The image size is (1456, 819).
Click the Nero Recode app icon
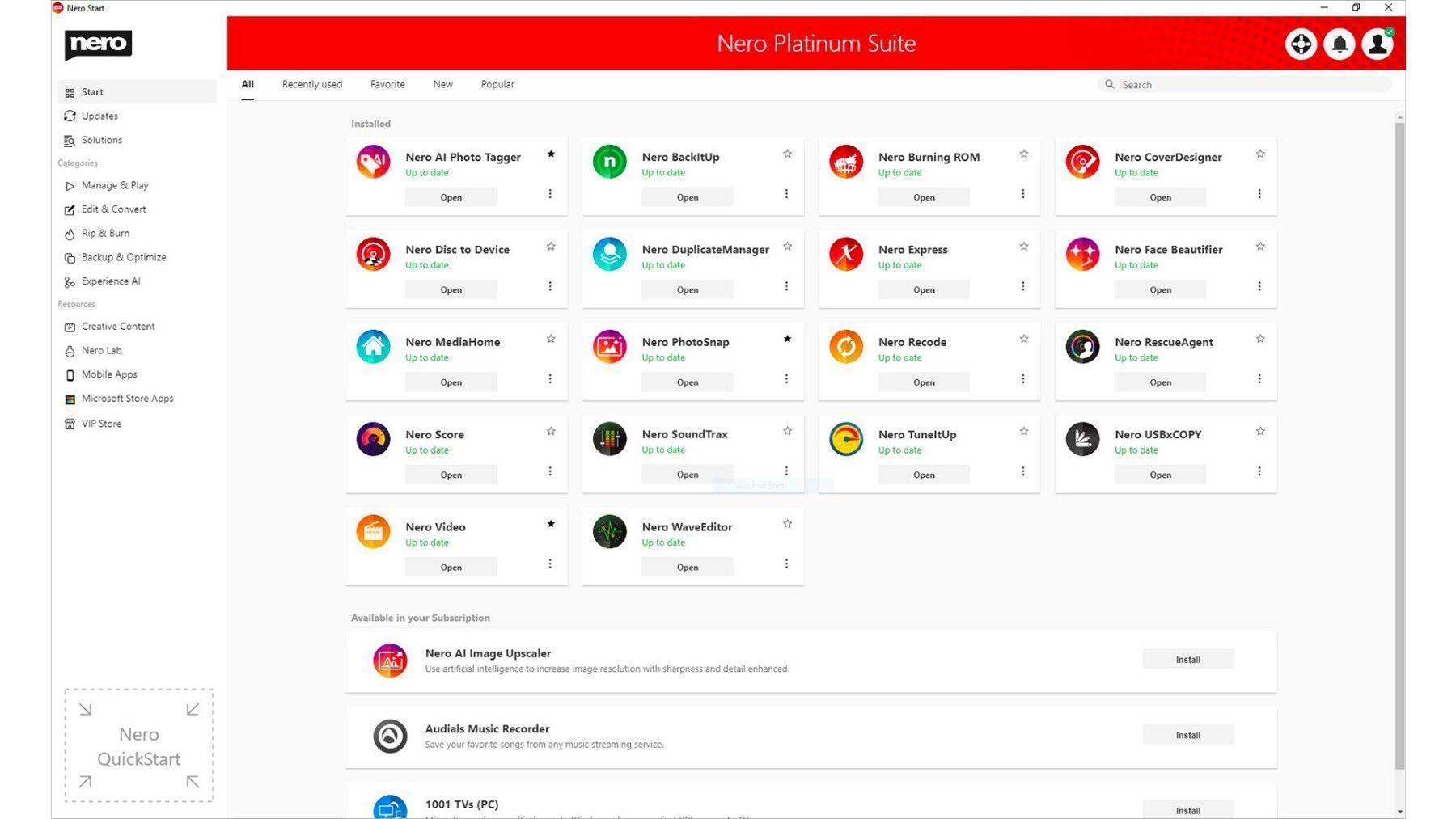click(x=846, y=347)
